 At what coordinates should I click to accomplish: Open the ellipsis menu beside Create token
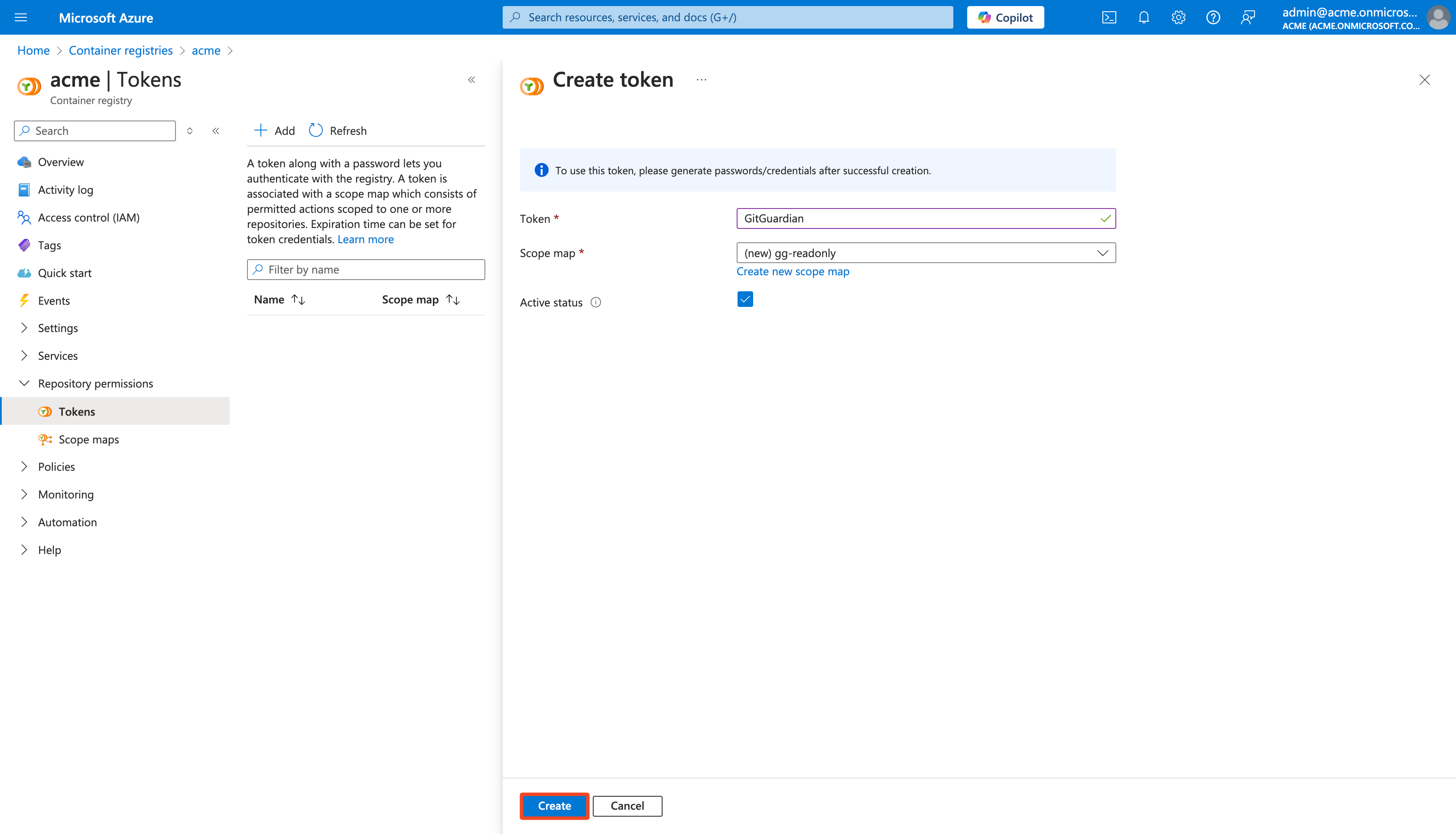(x=702, y=80)
